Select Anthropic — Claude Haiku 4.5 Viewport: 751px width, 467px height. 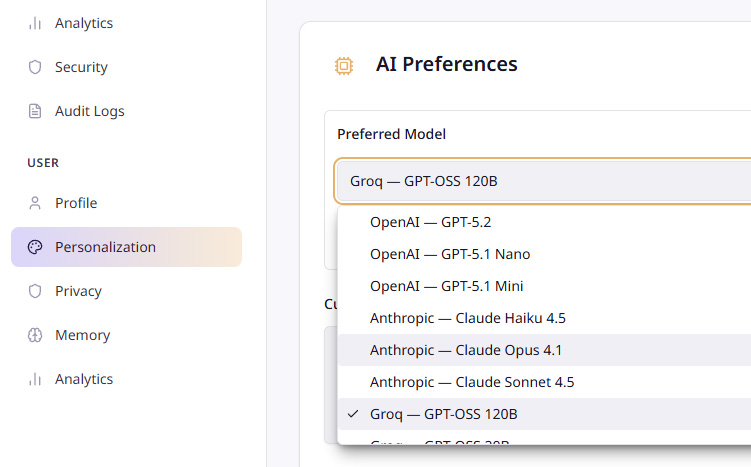pos(468,318)
